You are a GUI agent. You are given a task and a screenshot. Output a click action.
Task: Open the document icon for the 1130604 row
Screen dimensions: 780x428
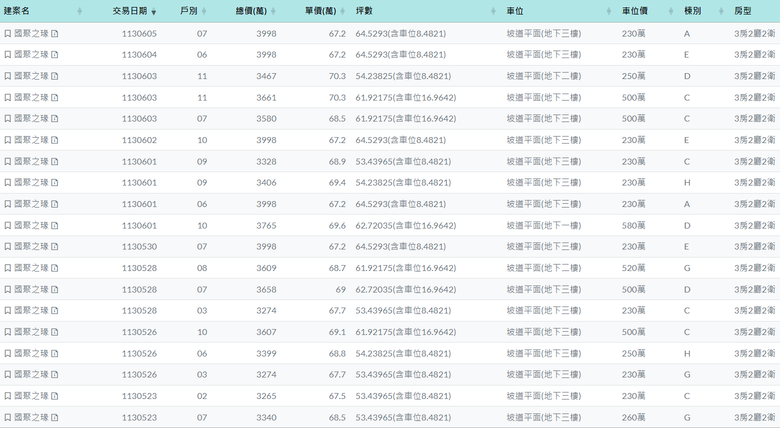point(55,55)
